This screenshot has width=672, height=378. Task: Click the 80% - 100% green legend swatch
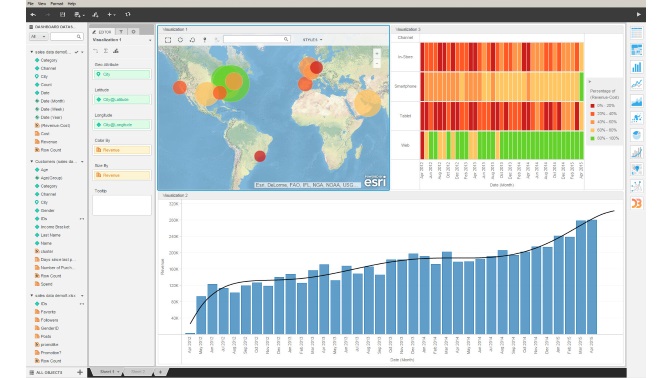[x=593, y=138]
